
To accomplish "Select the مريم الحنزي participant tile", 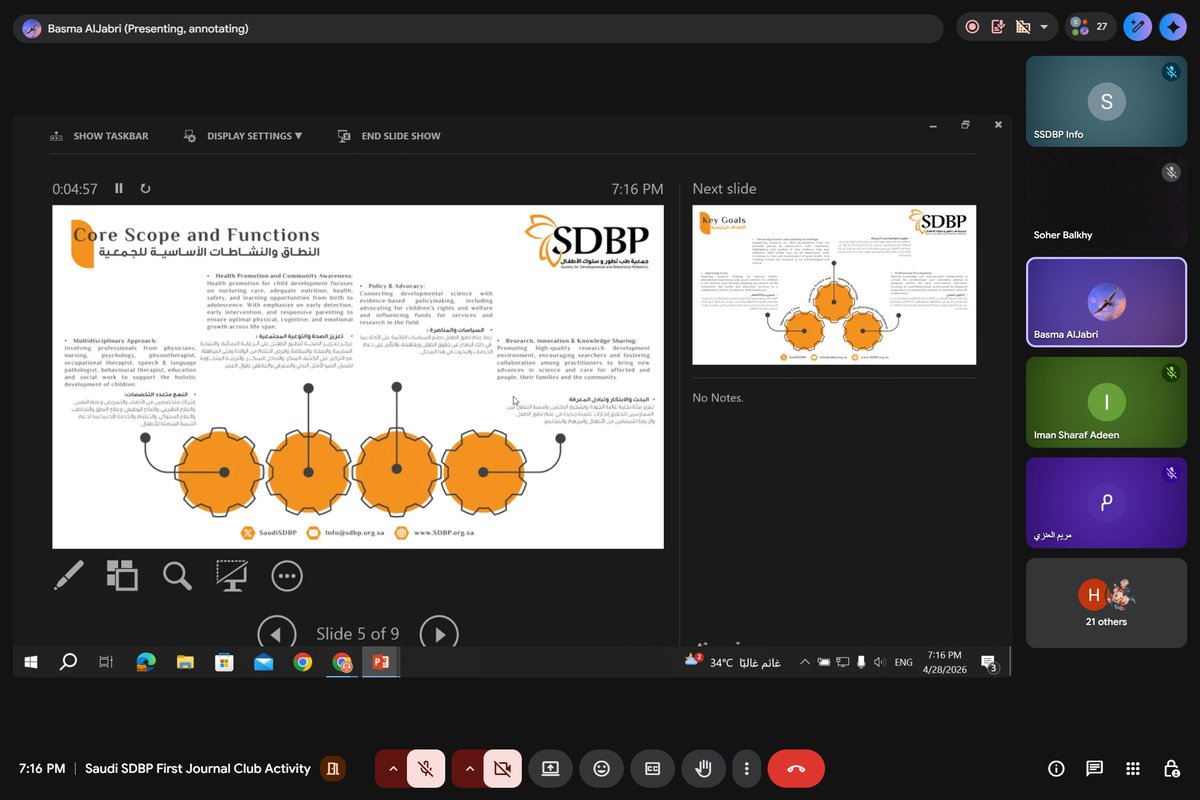I will 1106,502.
